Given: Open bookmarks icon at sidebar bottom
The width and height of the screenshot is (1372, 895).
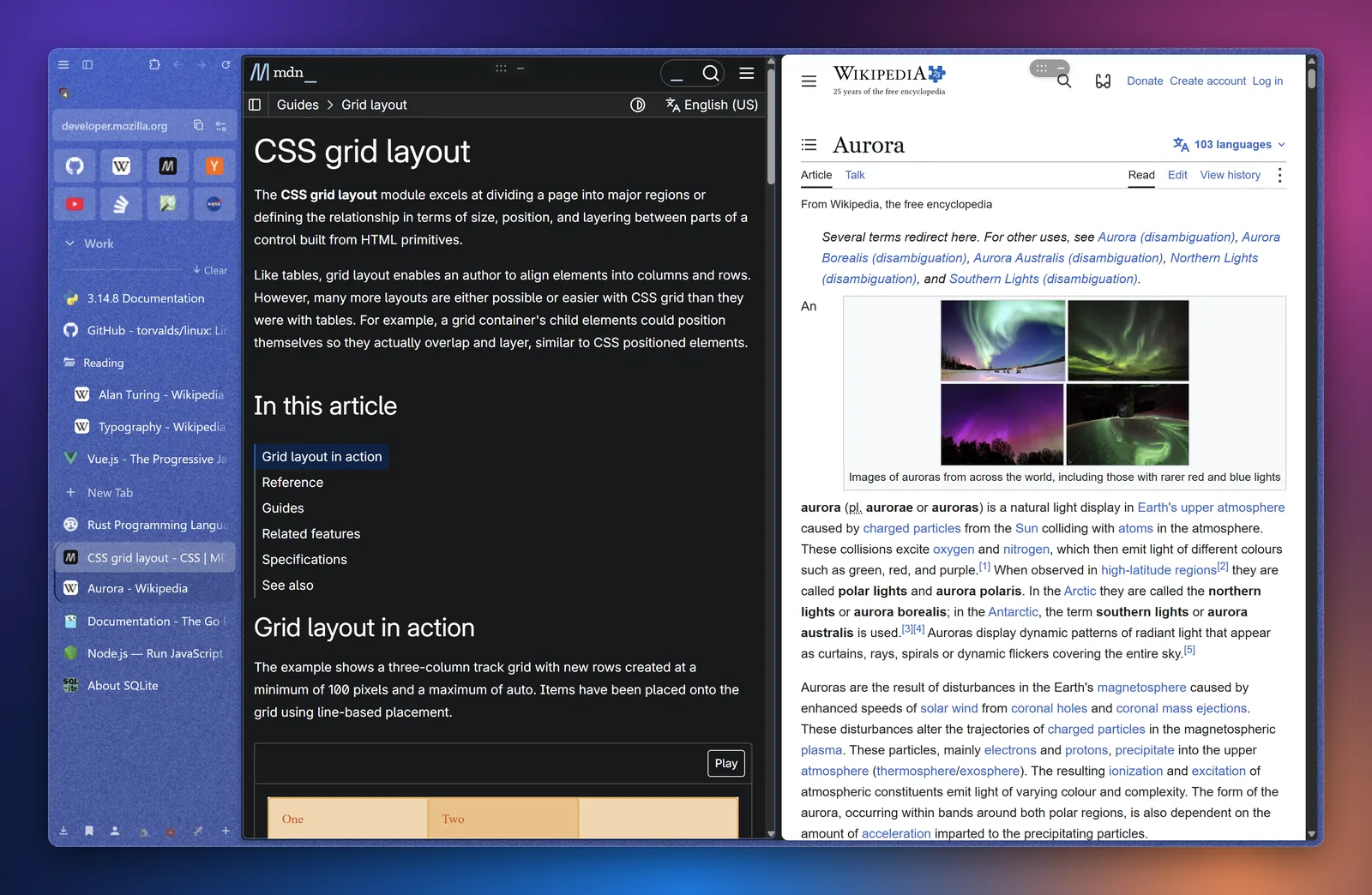Looking at the screenshot, I should coord(89,831).
